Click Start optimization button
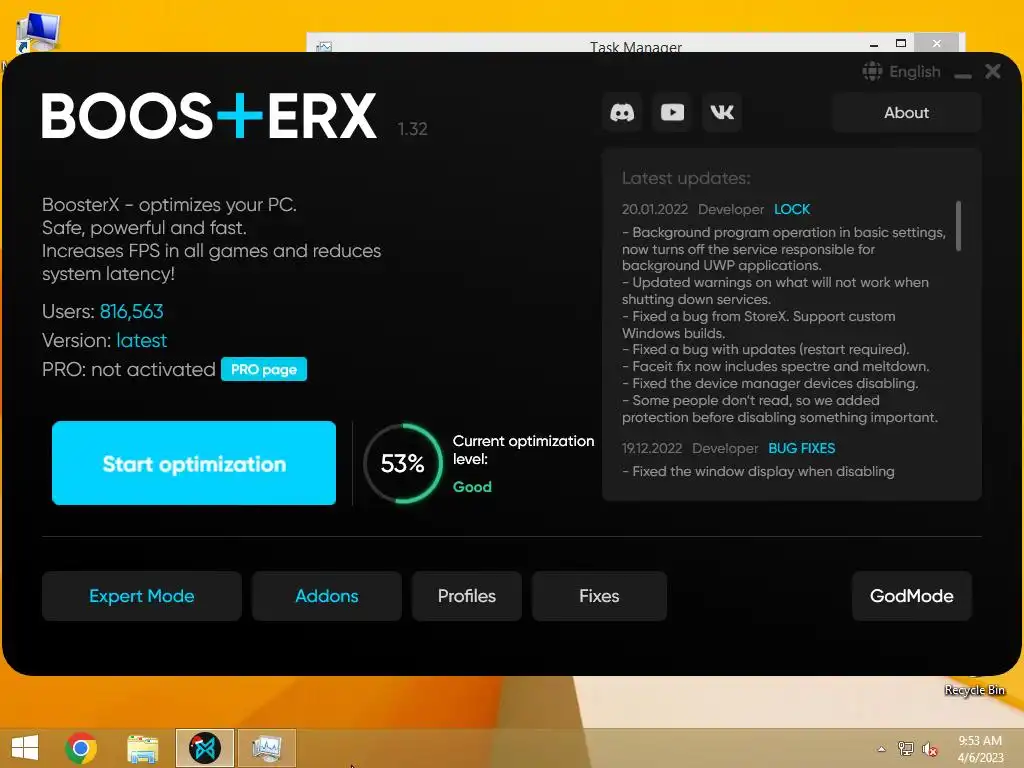Screen dimensions: 1024x768 (194, 463)
